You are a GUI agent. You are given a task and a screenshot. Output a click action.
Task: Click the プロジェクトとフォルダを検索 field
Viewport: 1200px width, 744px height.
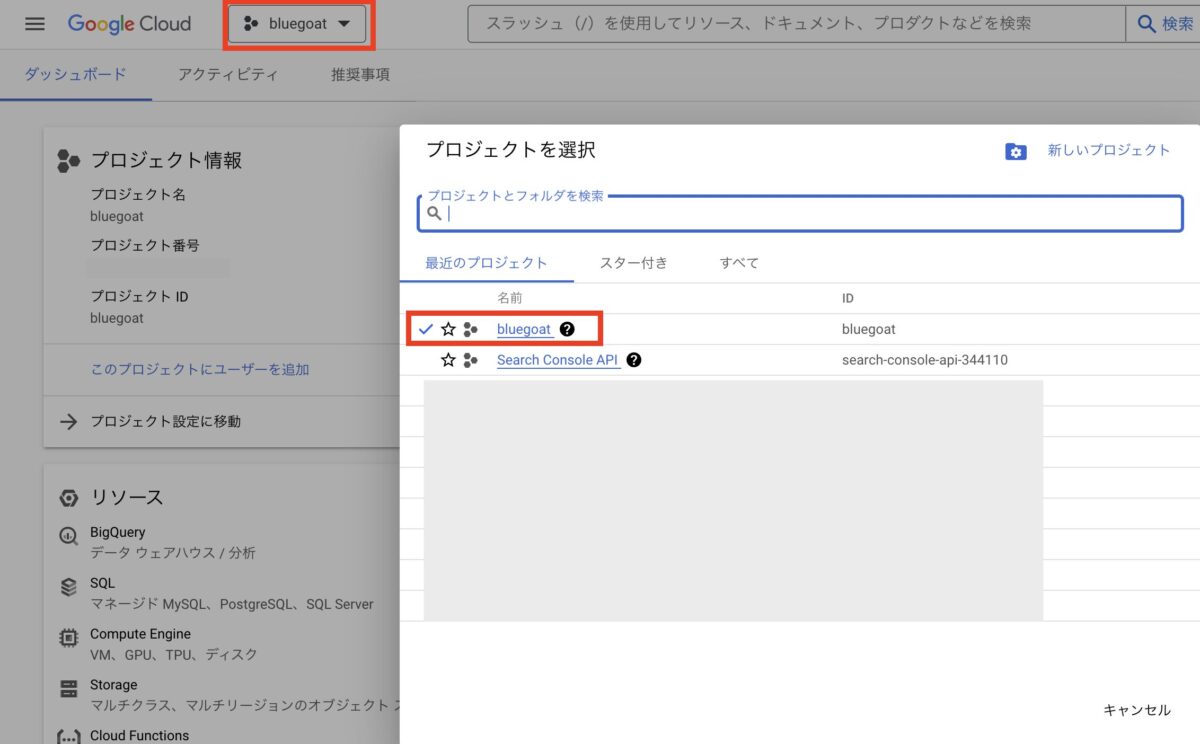pyautogui.click(x=800, y=213)
